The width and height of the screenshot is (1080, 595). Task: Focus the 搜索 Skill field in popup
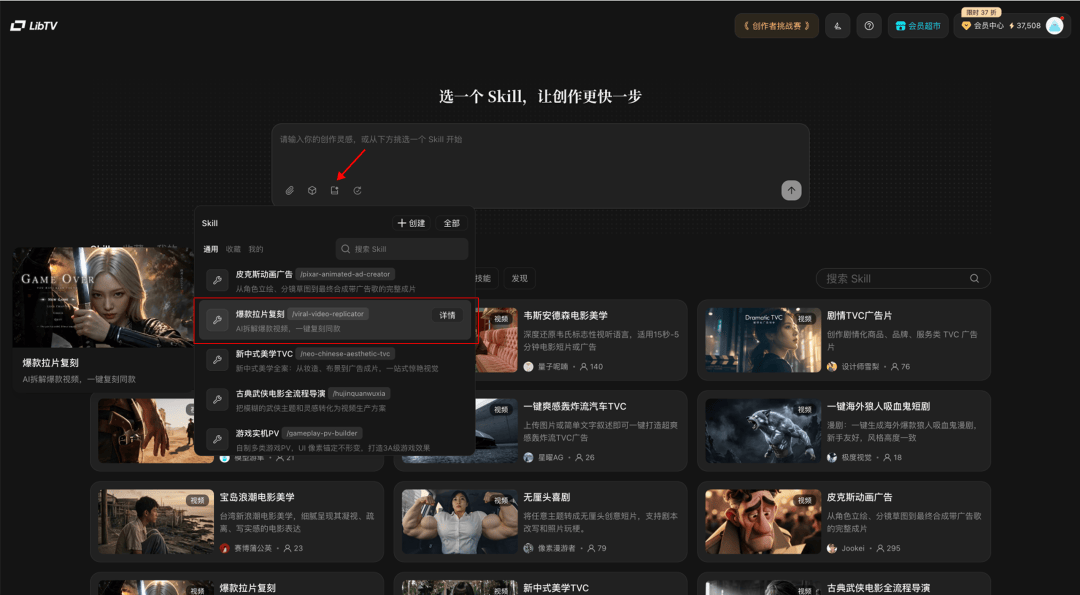[402, 249]
